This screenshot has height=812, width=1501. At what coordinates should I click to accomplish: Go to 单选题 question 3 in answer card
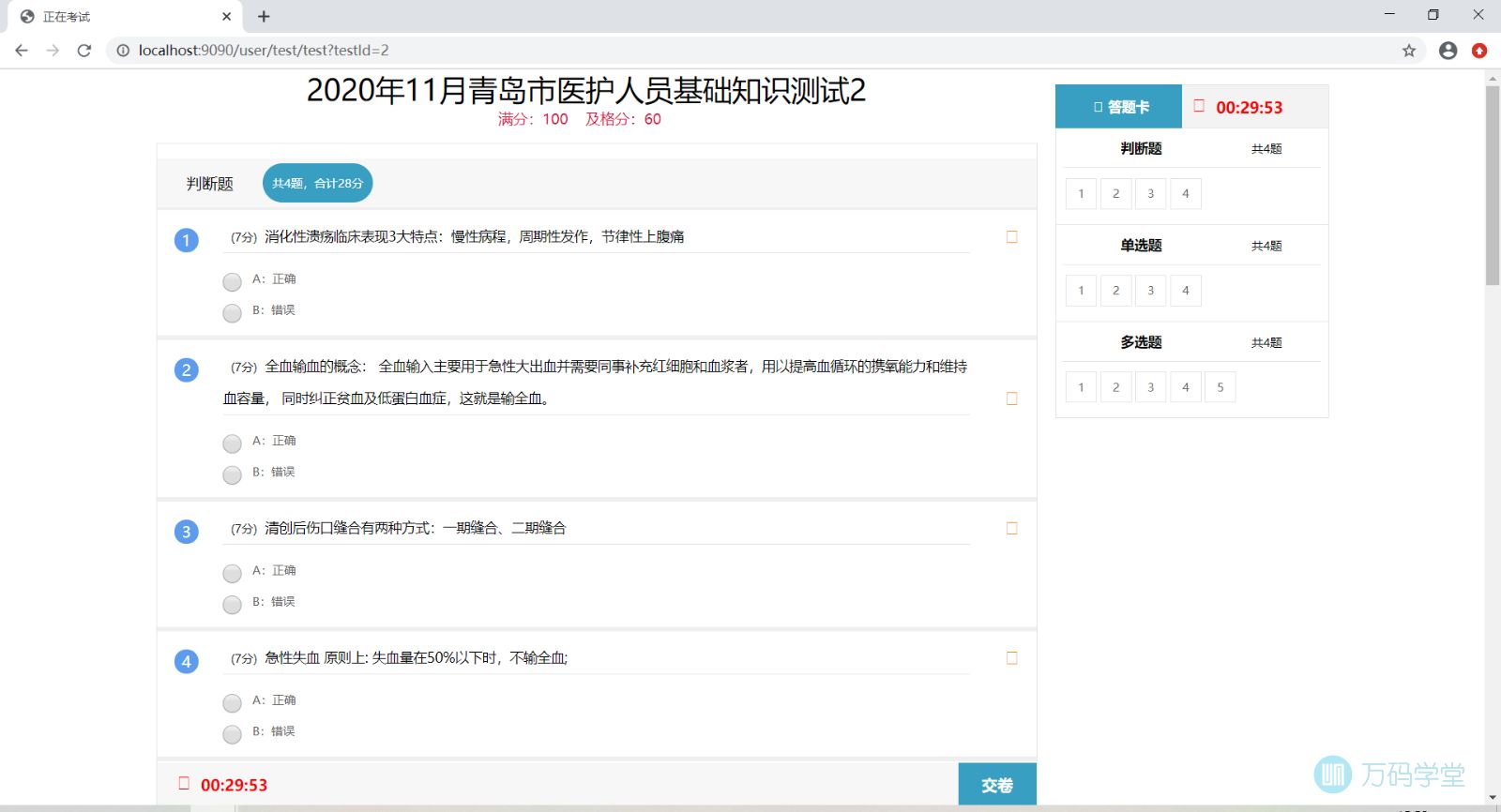pos(1150,291)
